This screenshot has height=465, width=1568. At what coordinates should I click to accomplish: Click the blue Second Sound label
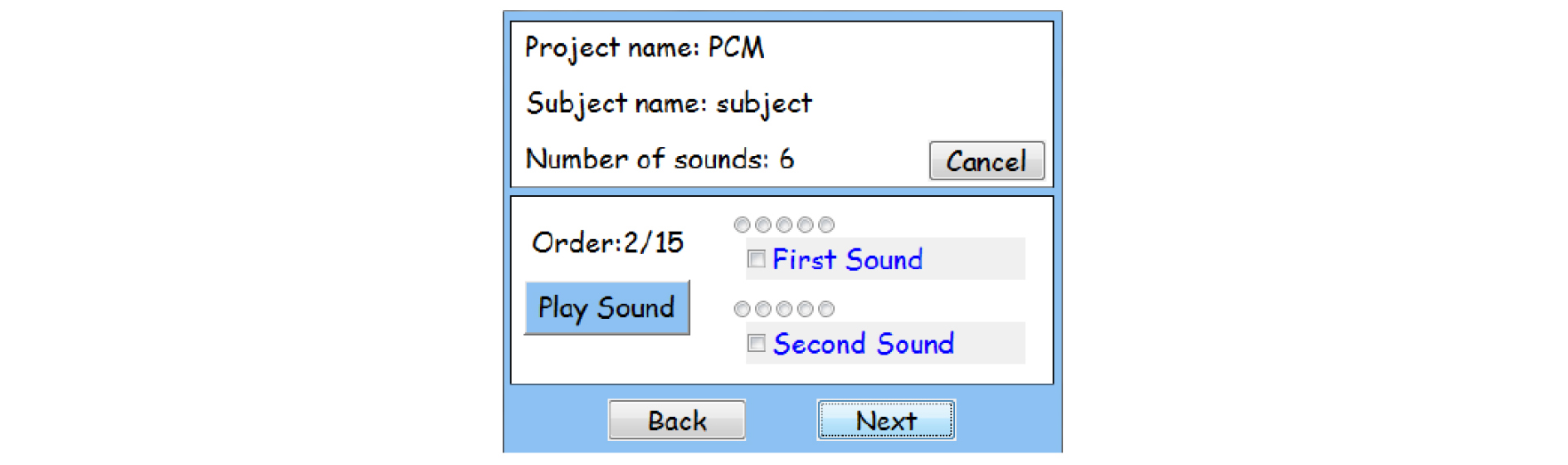point(863,344)
